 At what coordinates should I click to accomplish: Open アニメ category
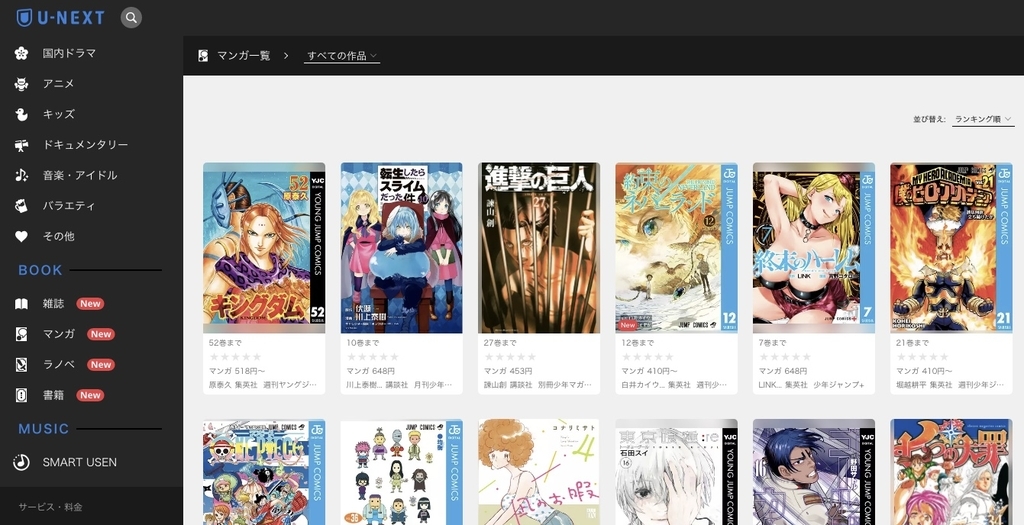(59, 84)
